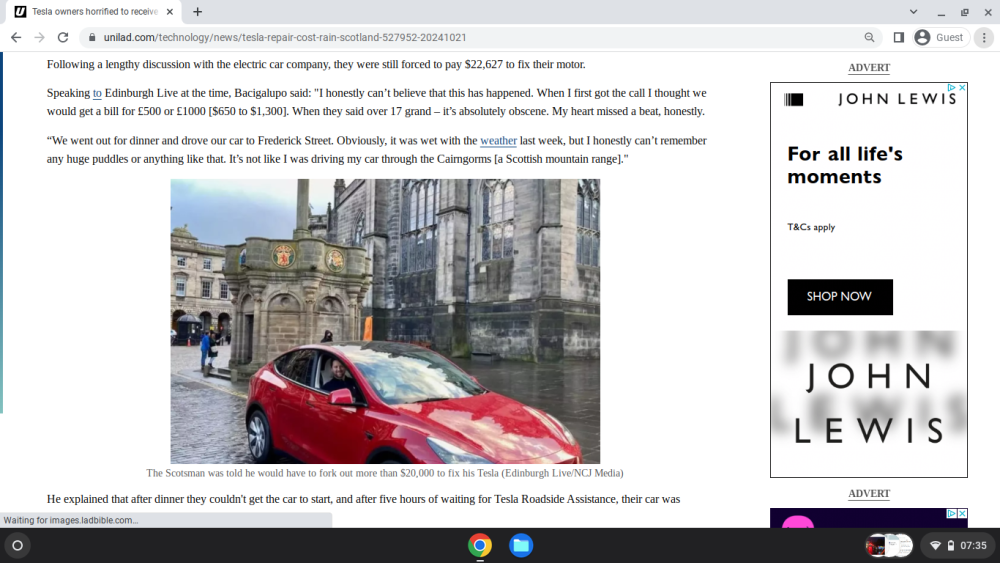View site information via padlock icon

[92, 38]
